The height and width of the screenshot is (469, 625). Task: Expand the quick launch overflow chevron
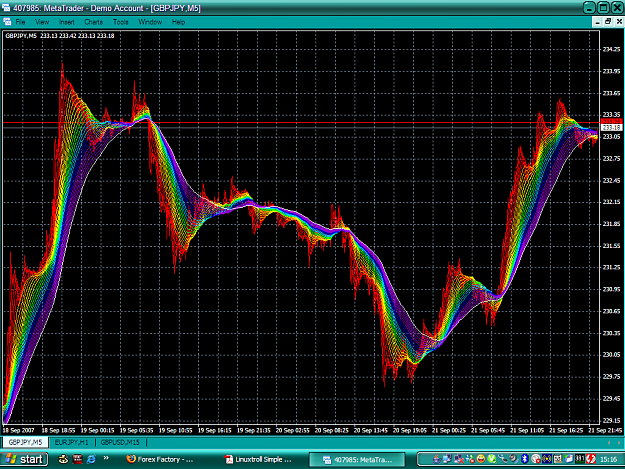pos(106,458)
